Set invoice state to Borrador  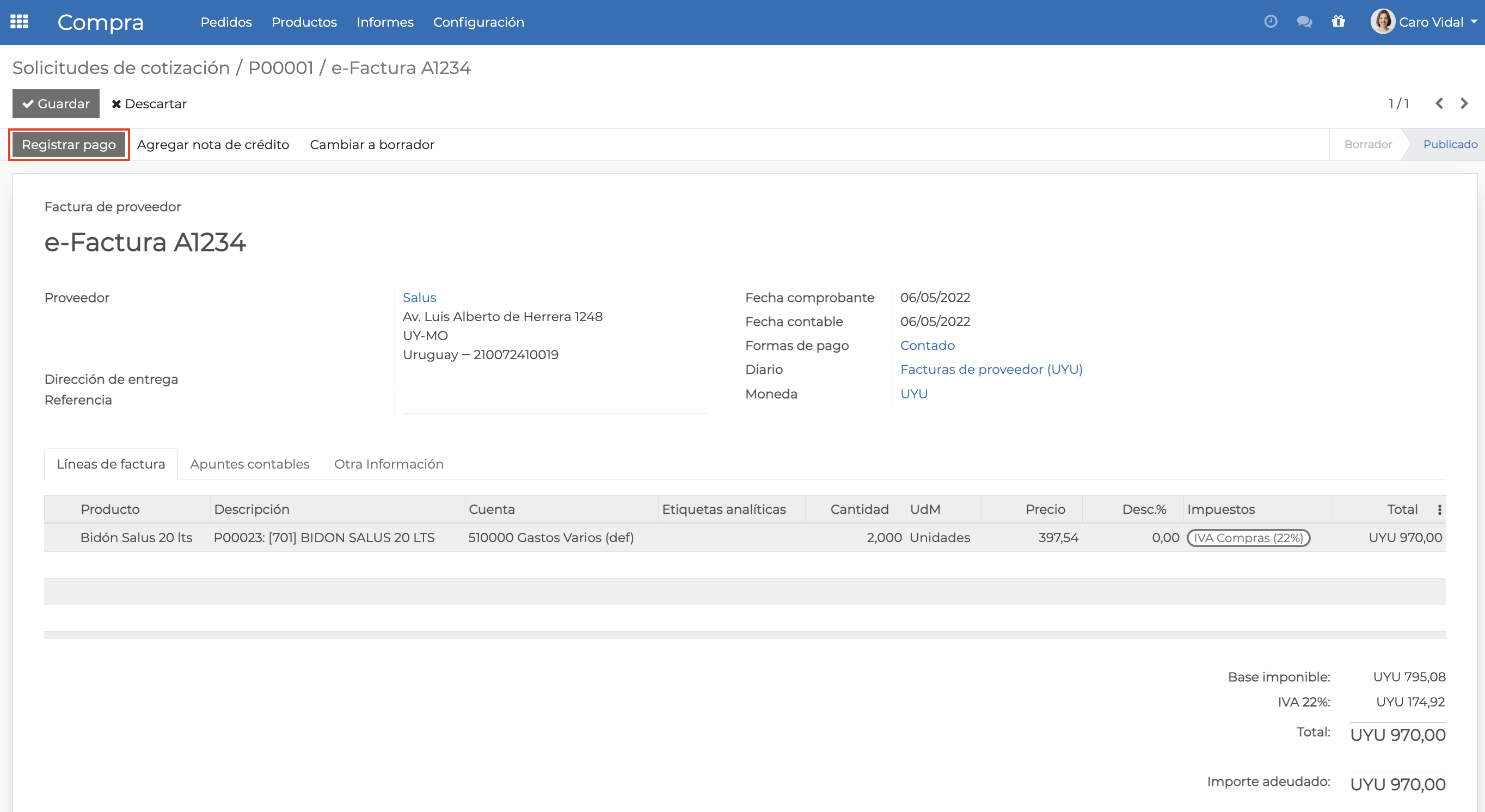point(1367,144)
